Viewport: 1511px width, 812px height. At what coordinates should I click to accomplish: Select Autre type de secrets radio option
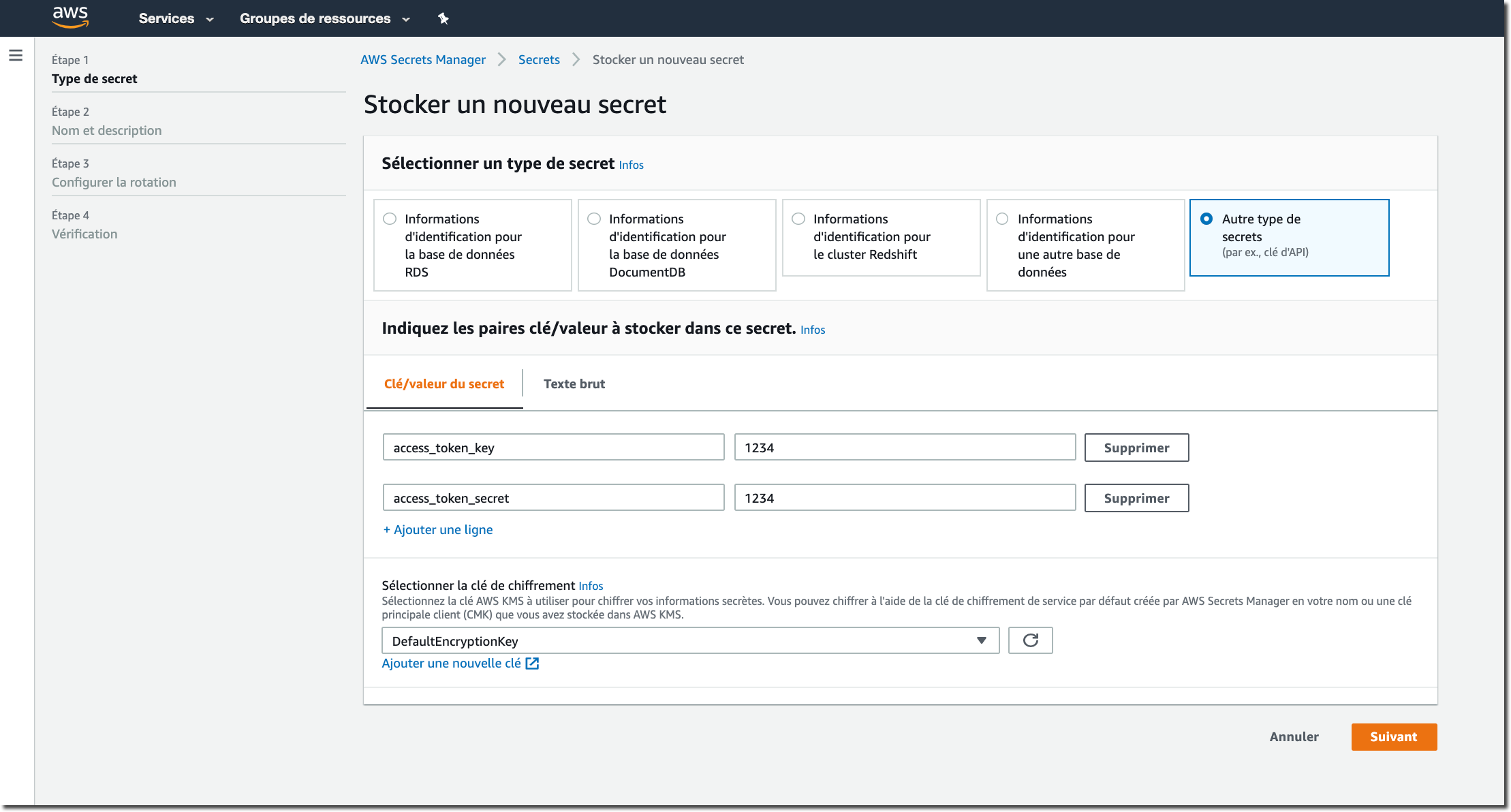[x=1206, y=219]
